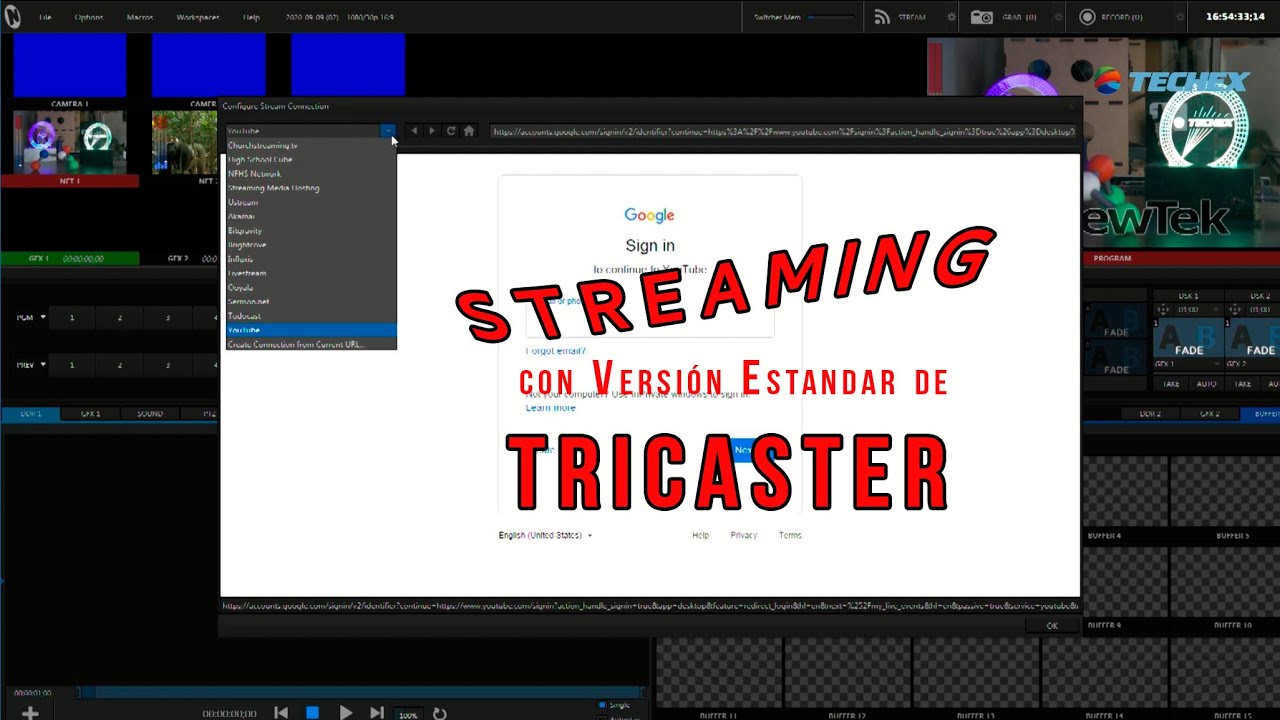Click the DDR timeline scrub bar

(360, 692)
